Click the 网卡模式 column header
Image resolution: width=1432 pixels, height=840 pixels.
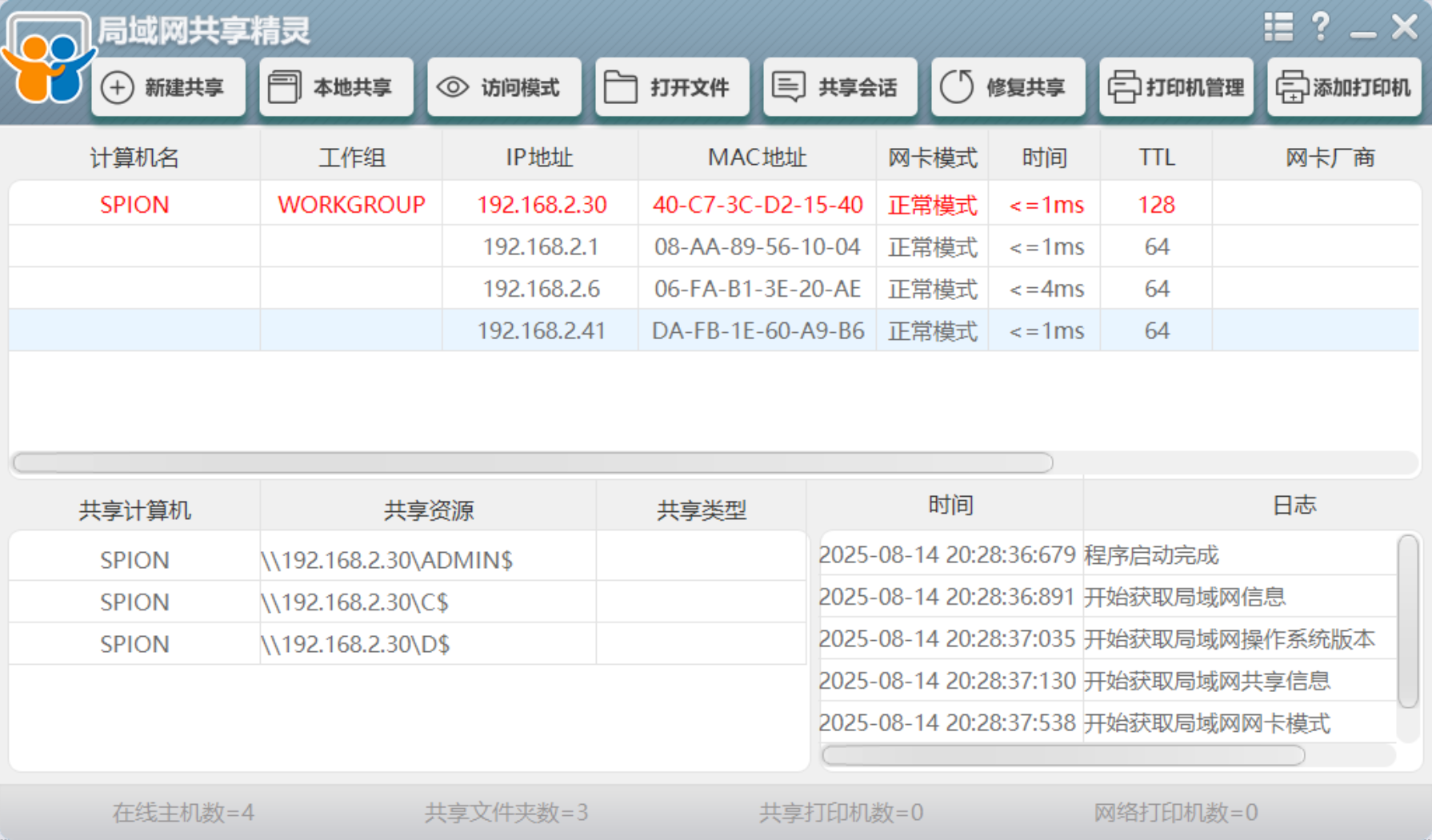[933, 158]
